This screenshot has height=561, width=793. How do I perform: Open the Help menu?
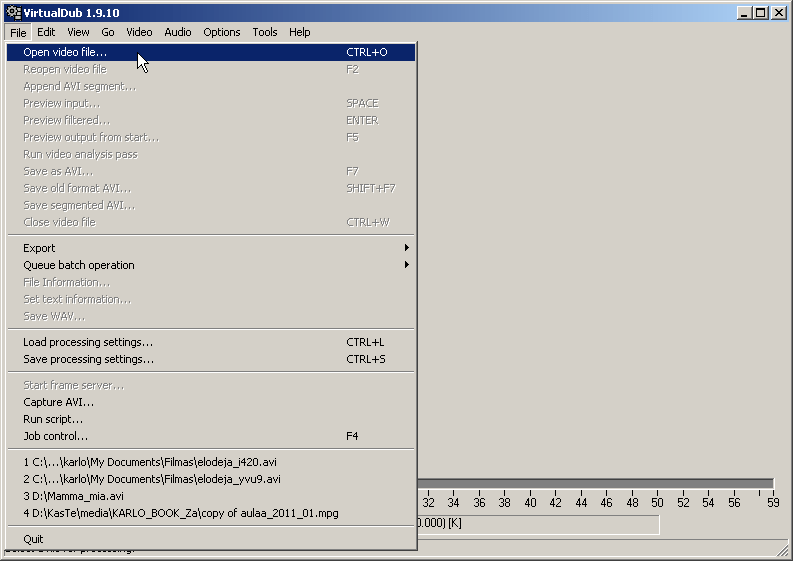click(299, 32)
